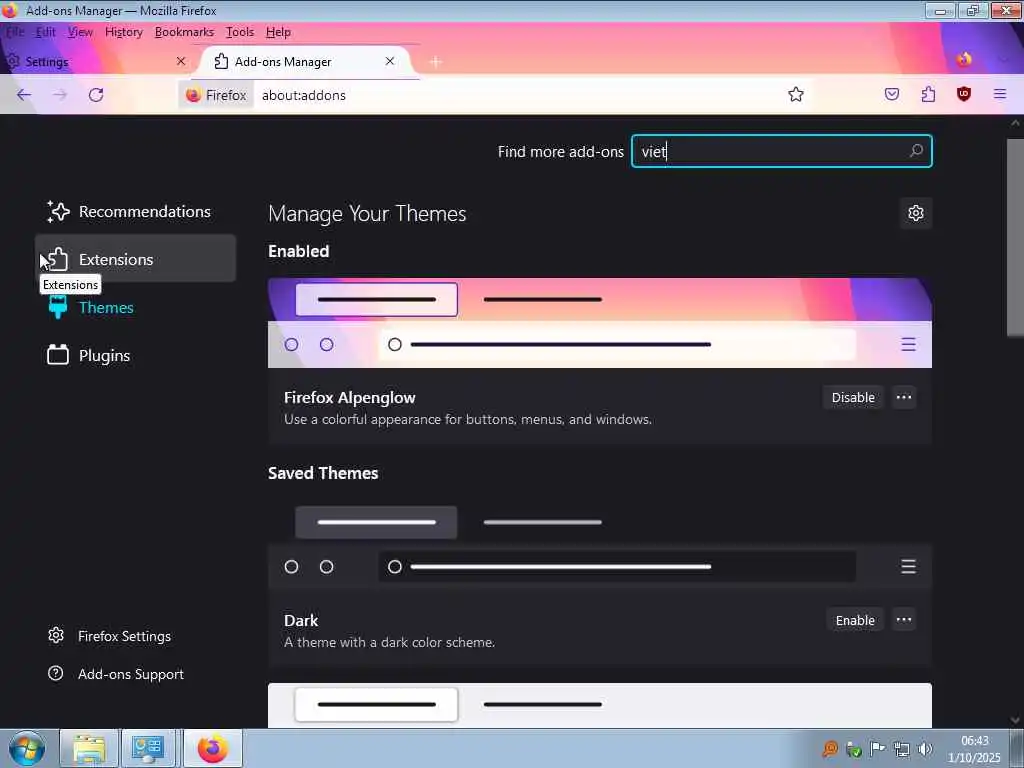This screenshot has width=1024, height=768.
Task: Open Extensions category in the sidebar
Action: pos(135,259)
